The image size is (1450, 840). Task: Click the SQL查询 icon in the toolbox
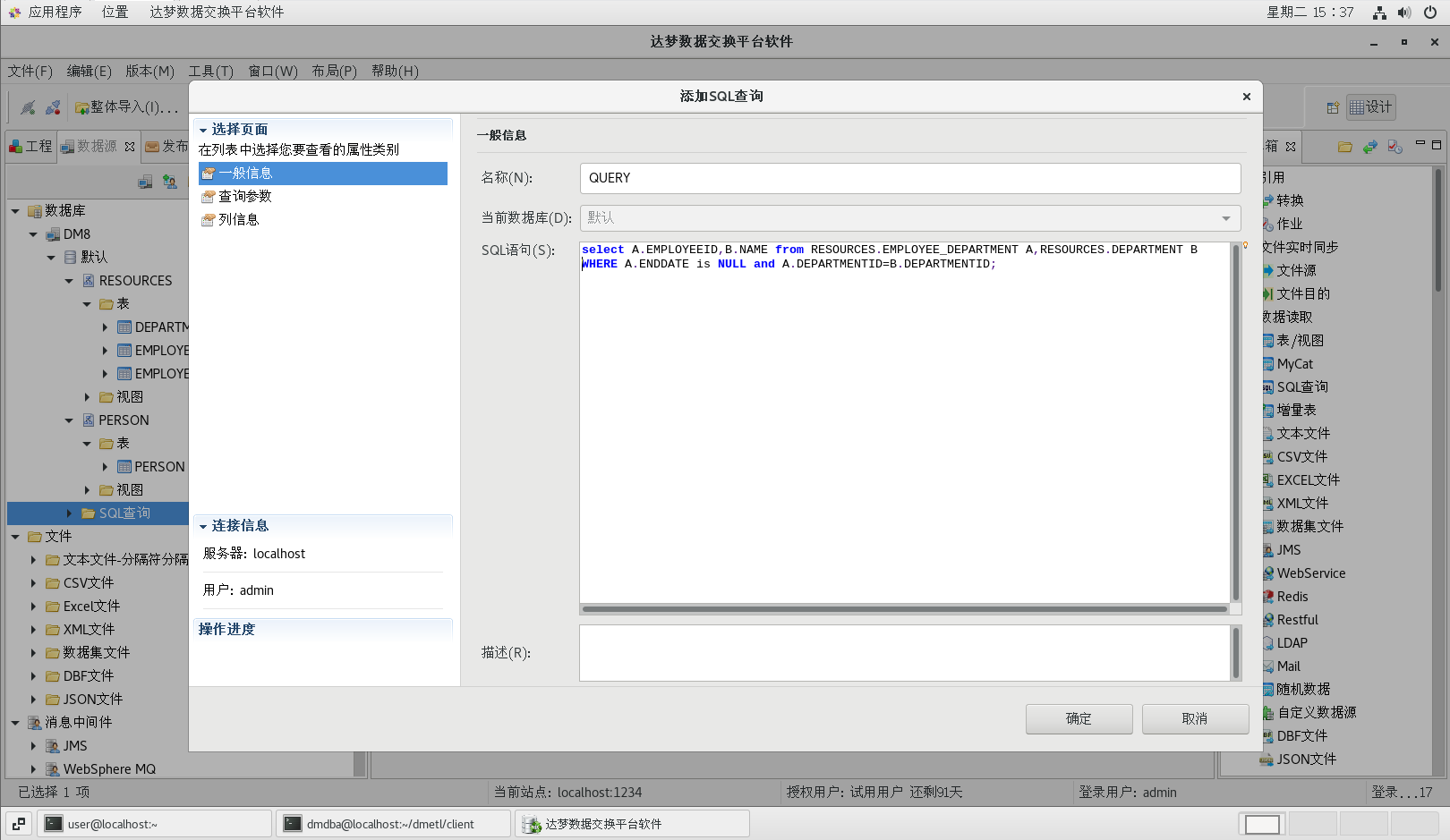tap(1268, 387)
